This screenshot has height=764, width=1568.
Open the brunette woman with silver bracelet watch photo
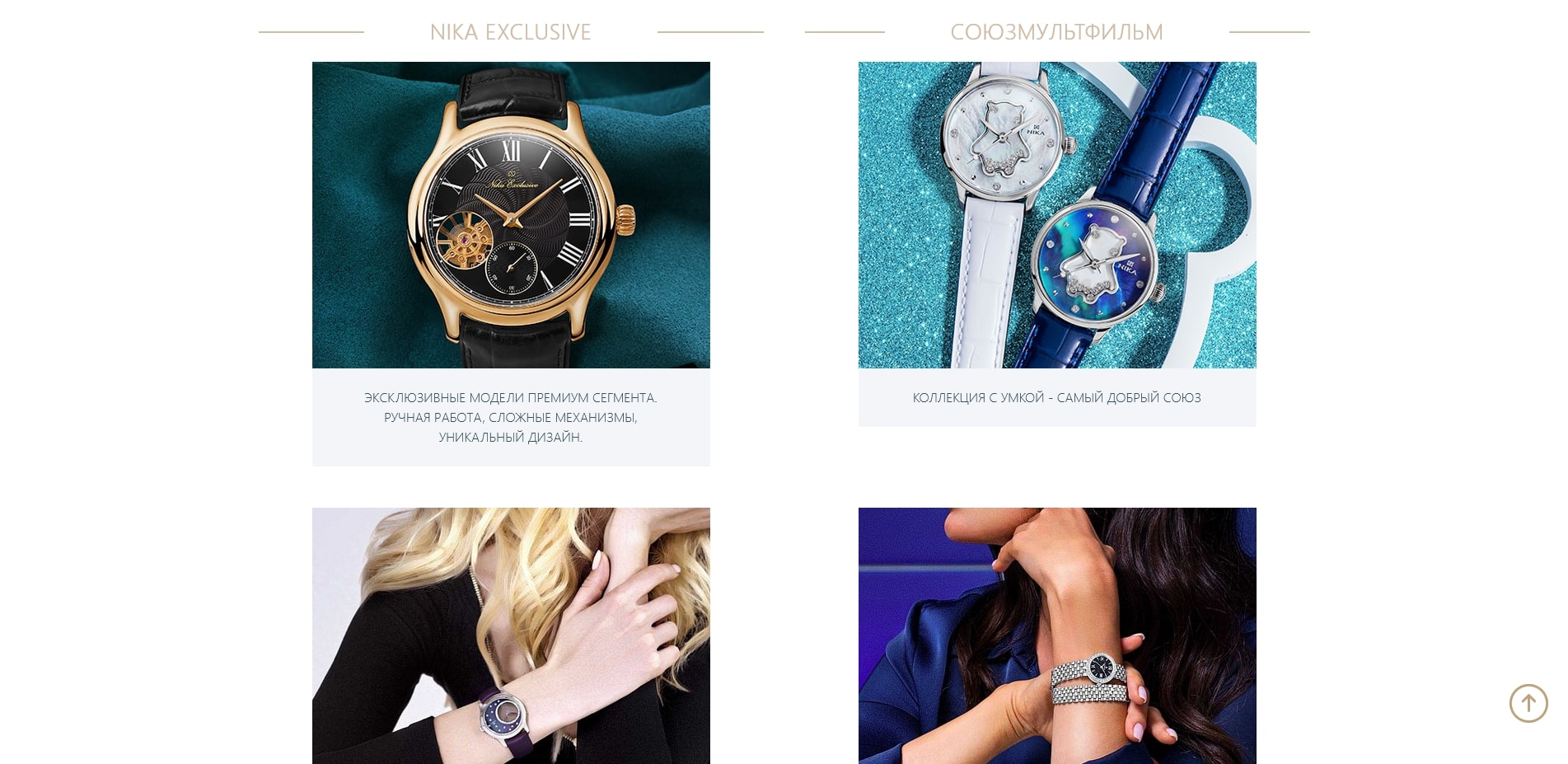click(1057, 635)
